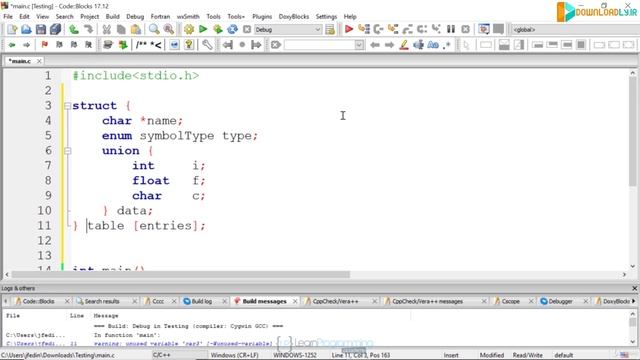Open the Debug menu
The width and height of the screenshot is (640, 360).
135,16
